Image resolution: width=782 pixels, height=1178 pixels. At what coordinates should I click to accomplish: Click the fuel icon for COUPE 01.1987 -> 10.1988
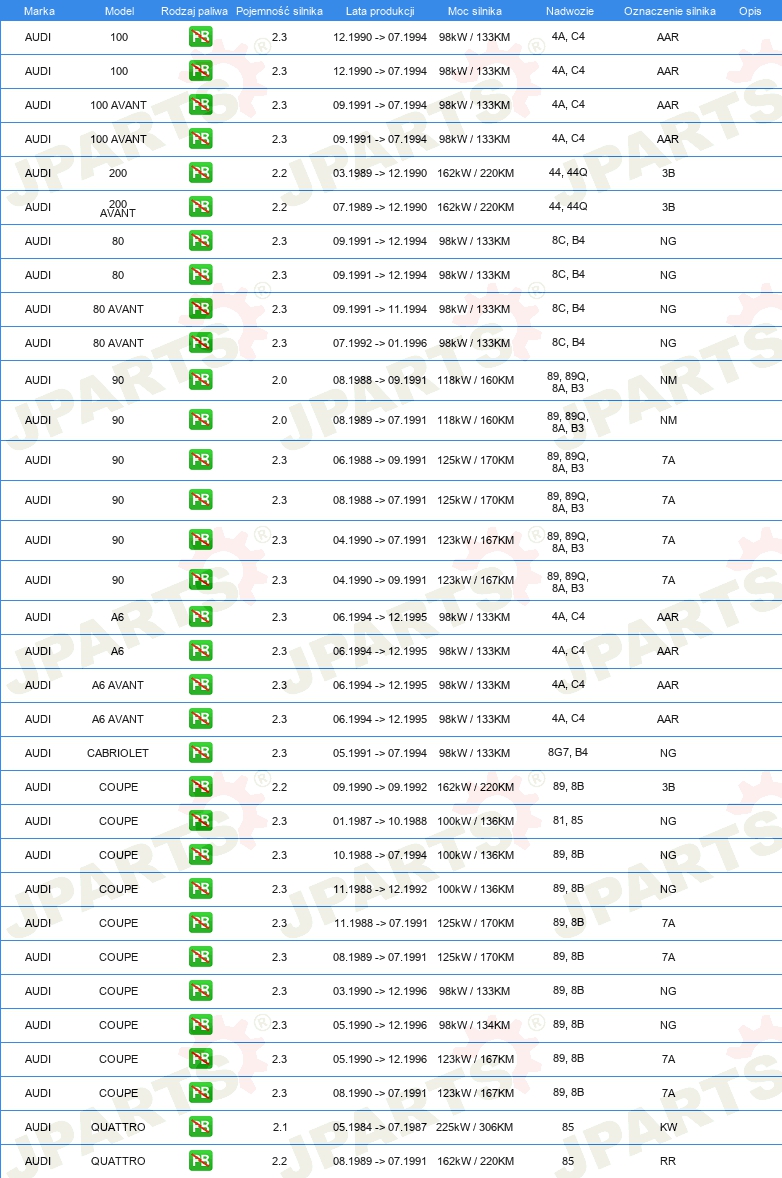201,821
